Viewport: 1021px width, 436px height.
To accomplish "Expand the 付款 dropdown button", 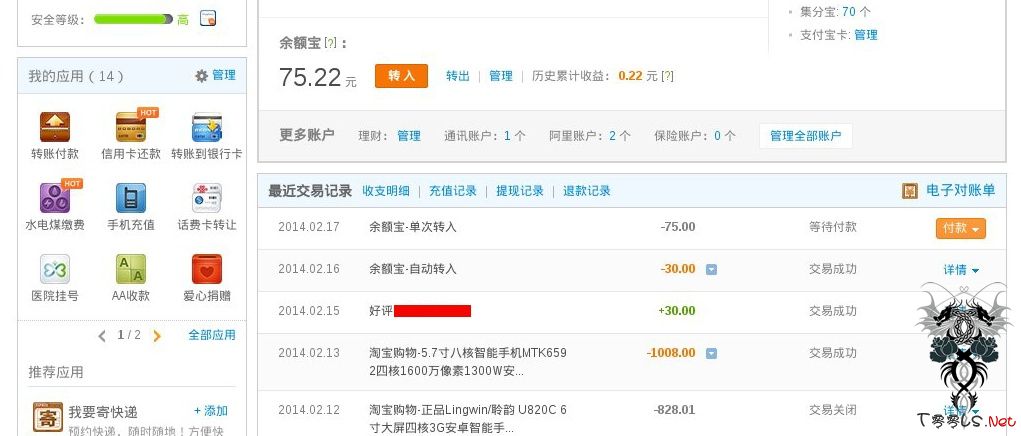I will [960, 228].
